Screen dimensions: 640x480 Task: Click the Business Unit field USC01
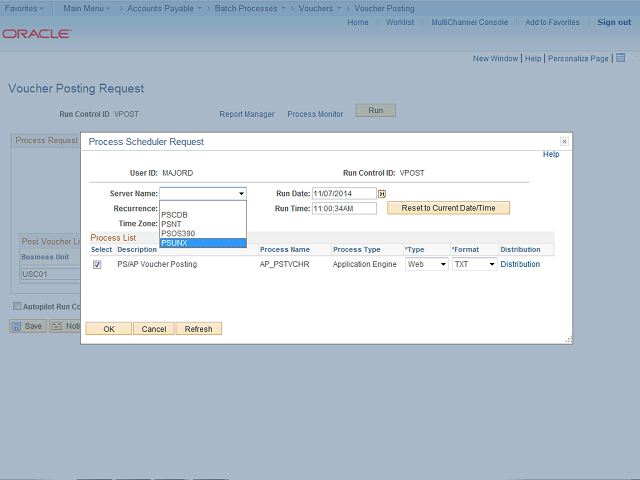[51, 274]
